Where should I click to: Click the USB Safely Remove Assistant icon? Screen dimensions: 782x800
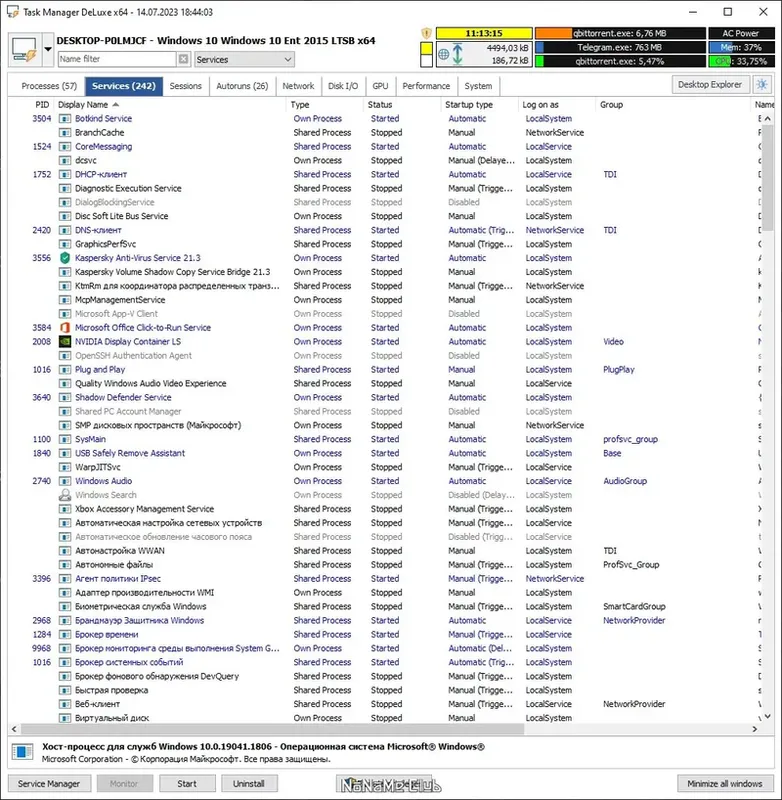pos(65,453)
